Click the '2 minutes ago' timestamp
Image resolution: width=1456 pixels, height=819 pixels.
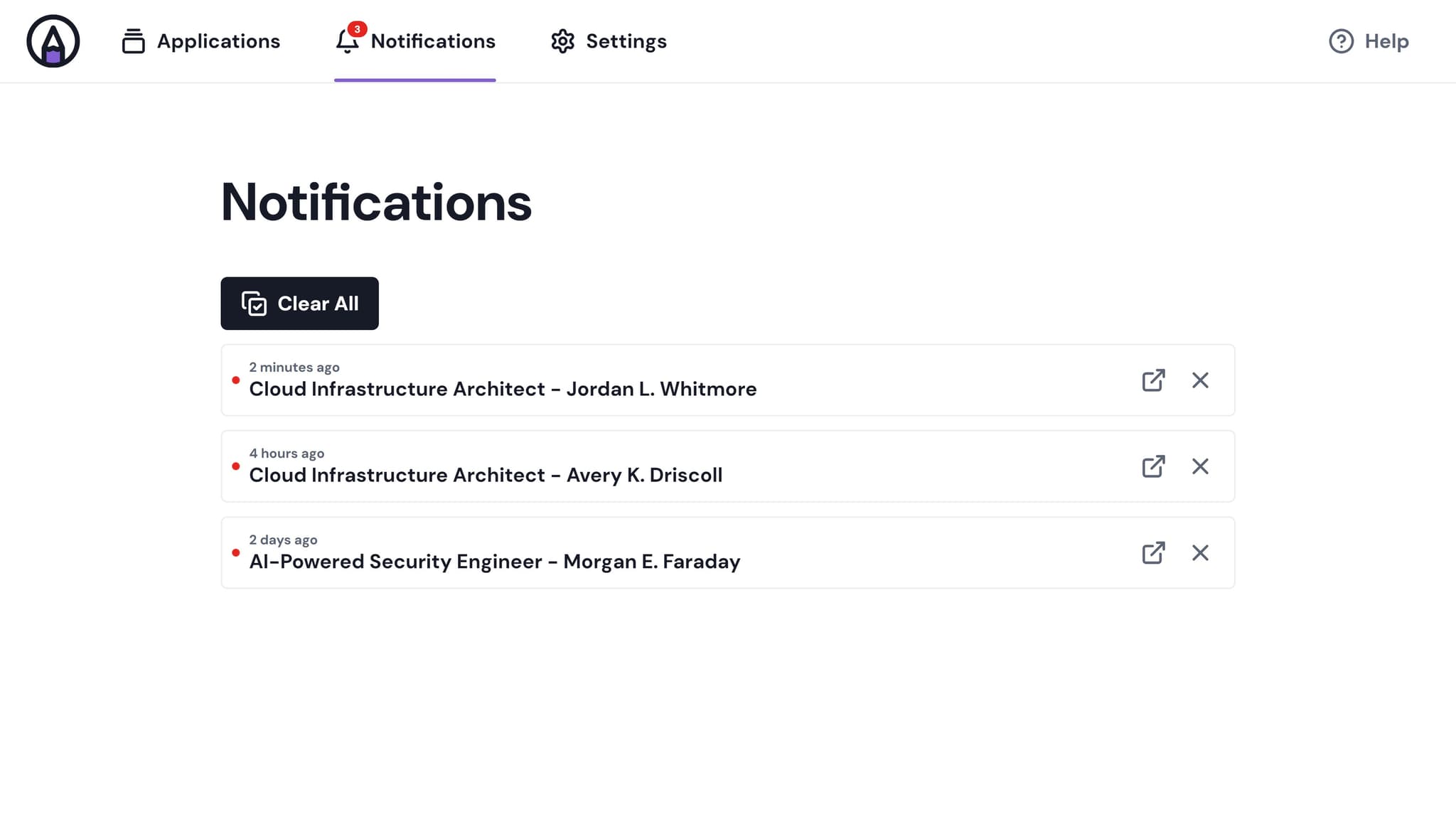point(294,368)
